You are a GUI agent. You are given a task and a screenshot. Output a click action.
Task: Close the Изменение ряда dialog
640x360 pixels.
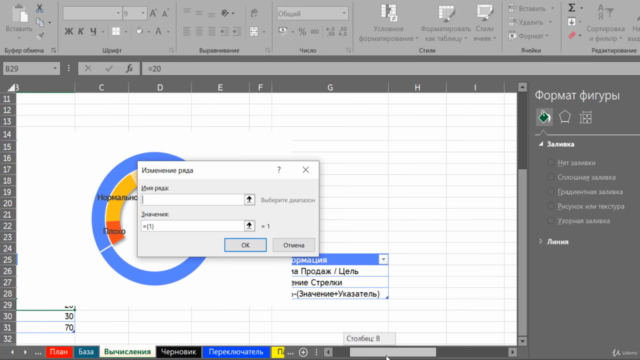[x=305, y=170]
